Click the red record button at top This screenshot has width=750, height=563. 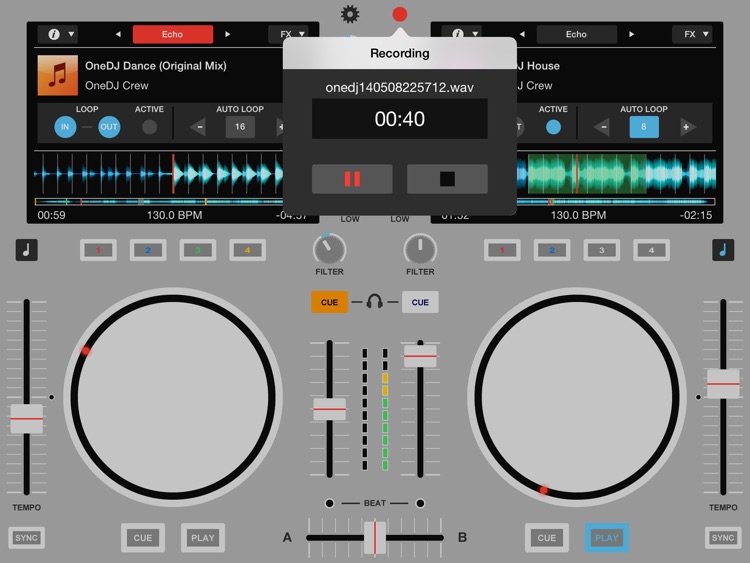(399, 14)
